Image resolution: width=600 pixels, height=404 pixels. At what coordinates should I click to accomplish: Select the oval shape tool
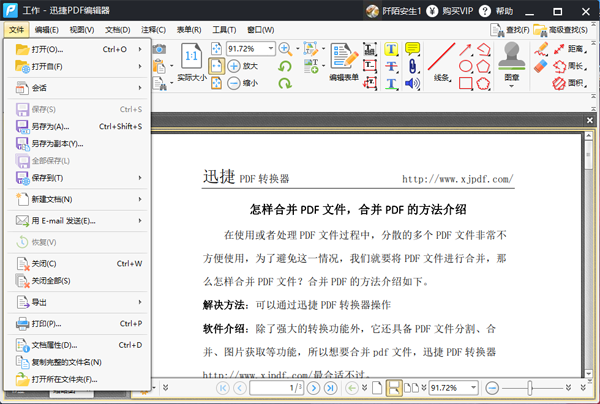(465, 66)
